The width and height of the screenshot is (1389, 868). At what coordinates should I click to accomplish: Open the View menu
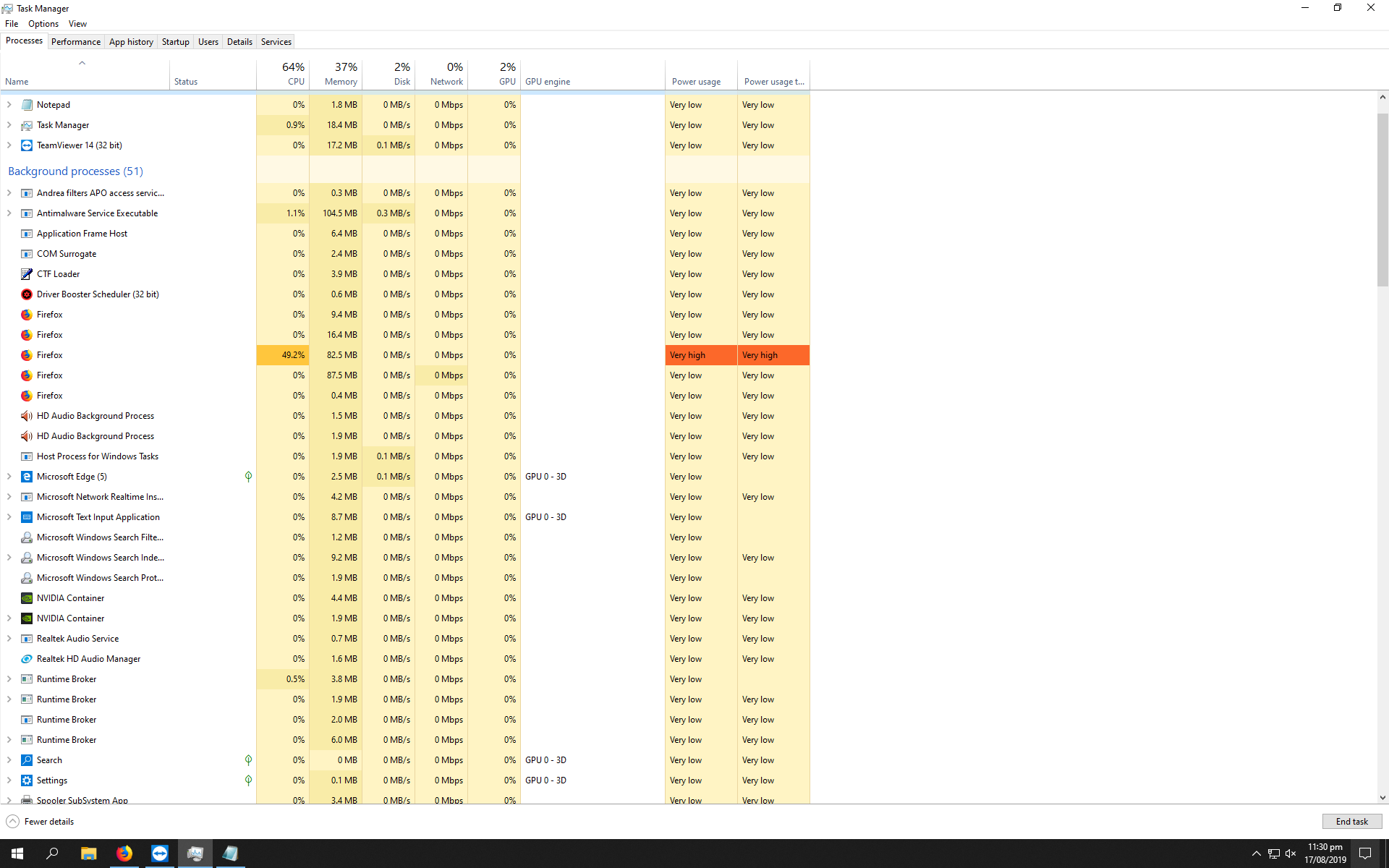(x=77, y=24)
